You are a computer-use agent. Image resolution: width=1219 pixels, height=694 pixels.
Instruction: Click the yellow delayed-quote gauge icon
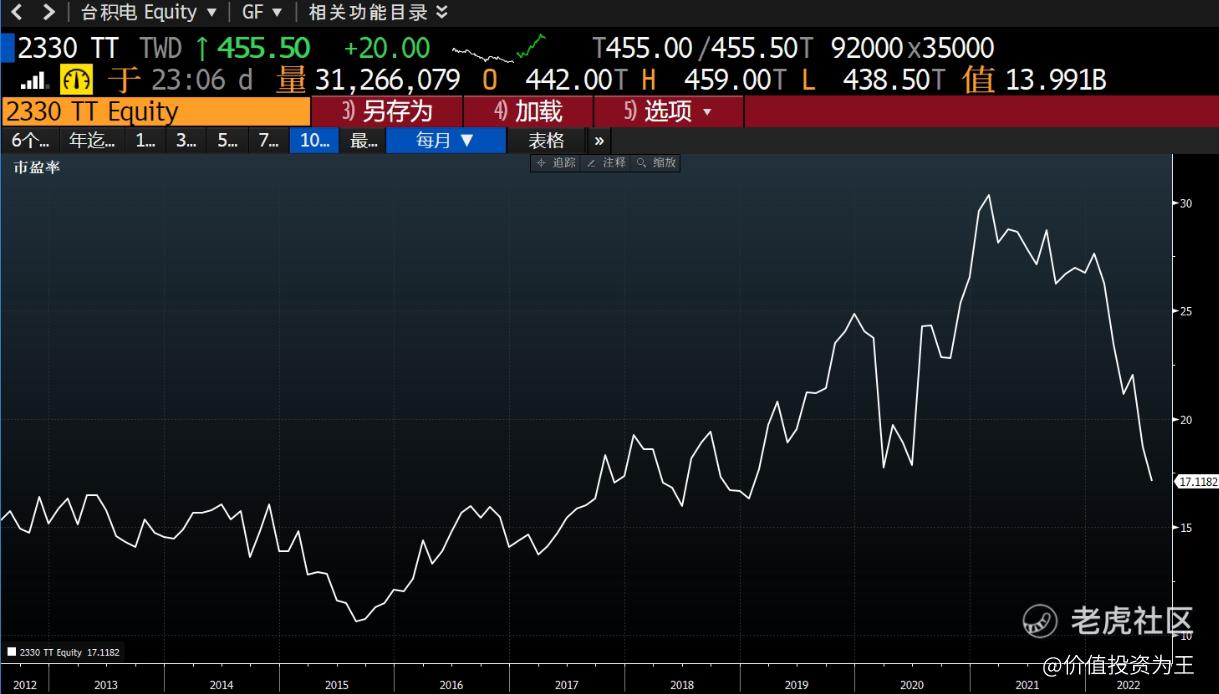click(76, 79)
